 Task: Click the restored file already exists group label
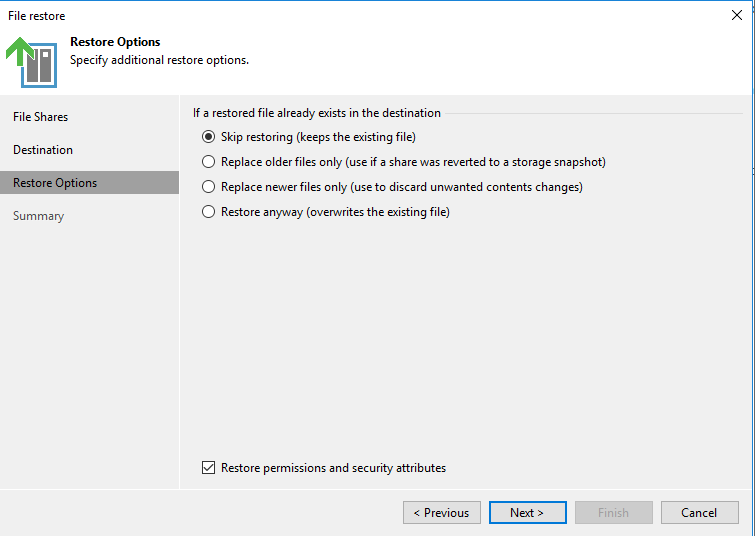pyautogui.click(x=317, y=113)
